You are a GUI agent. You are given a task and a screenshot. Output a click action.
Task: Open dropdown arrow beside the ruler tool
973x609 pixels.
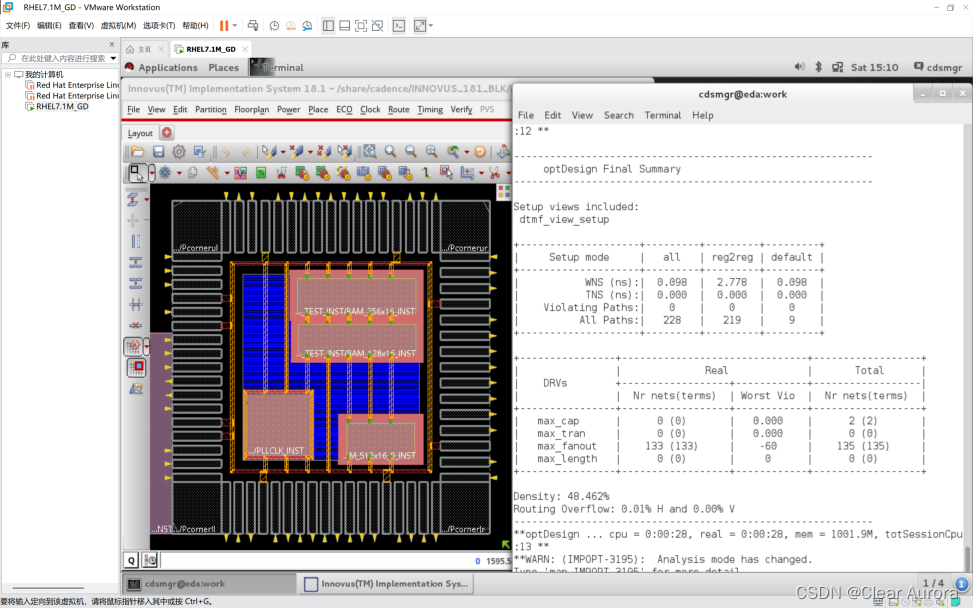[x=227, y=173]
